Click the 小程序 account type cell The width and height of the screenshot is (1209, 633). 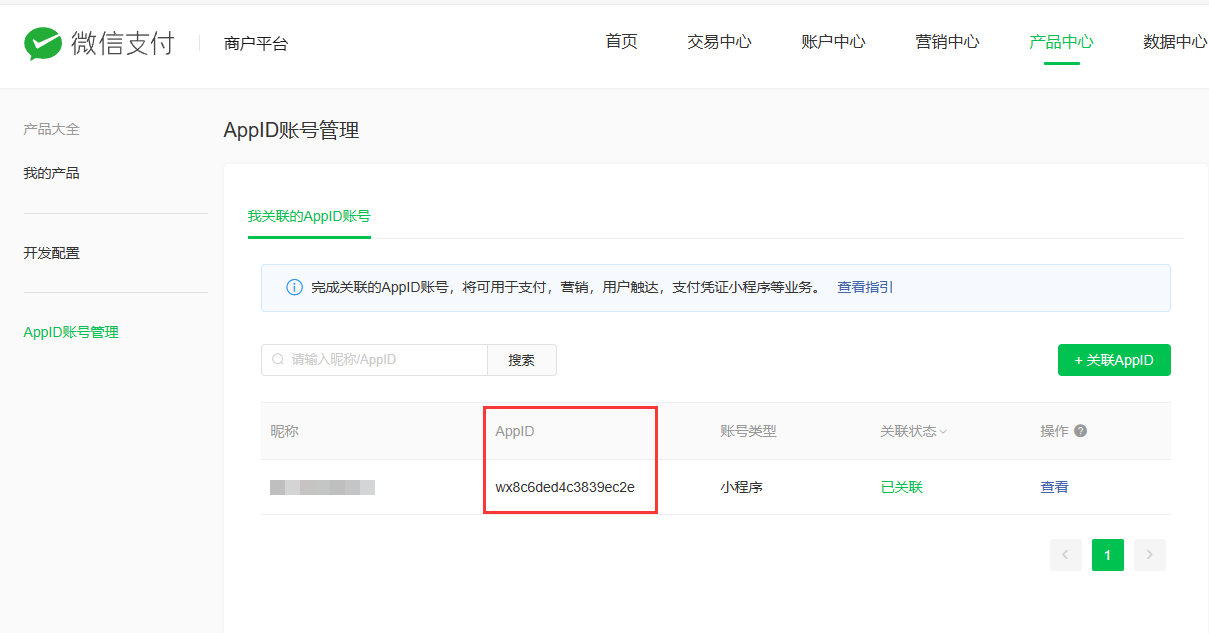click(x=741, y=487)
